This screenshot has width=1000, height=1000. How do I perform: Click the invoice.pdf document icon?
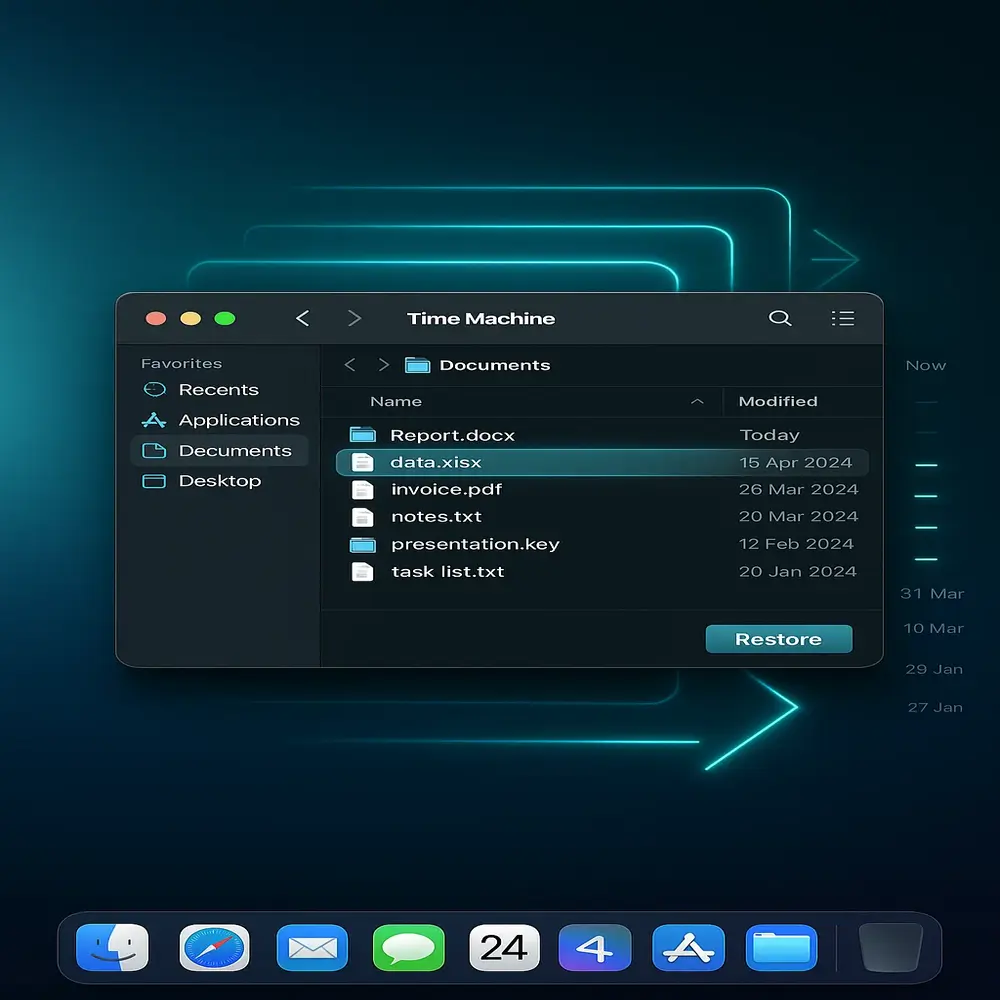362,490
